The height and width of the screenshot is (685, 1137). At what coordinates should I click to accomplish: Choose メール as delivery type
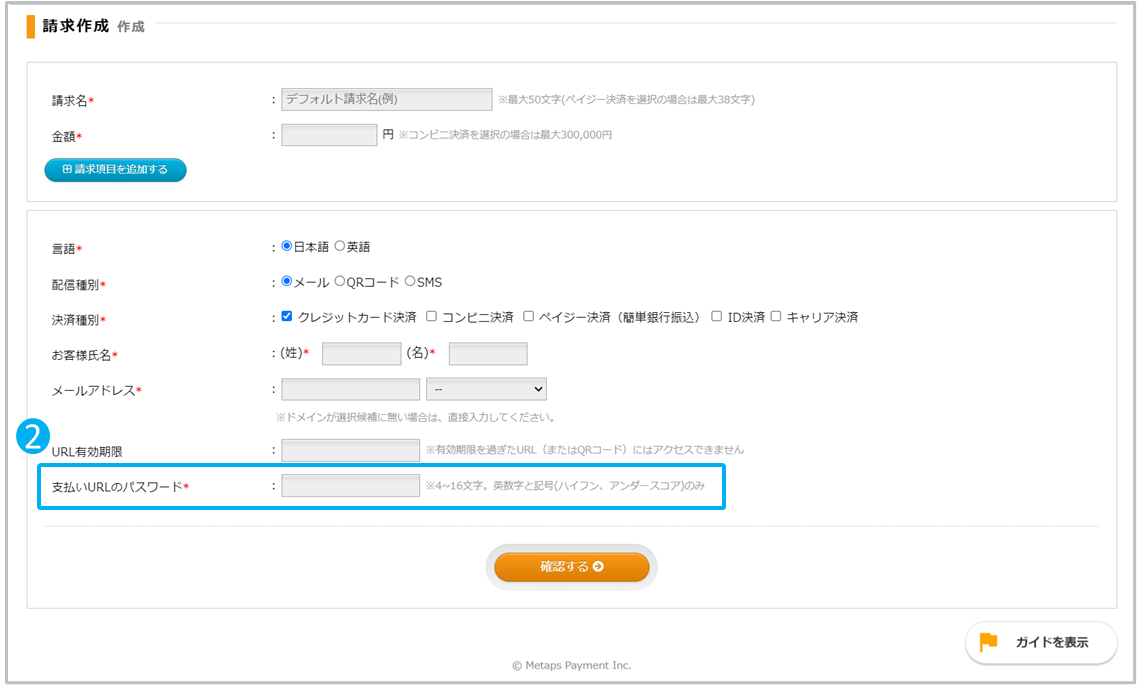pos(287,282)
